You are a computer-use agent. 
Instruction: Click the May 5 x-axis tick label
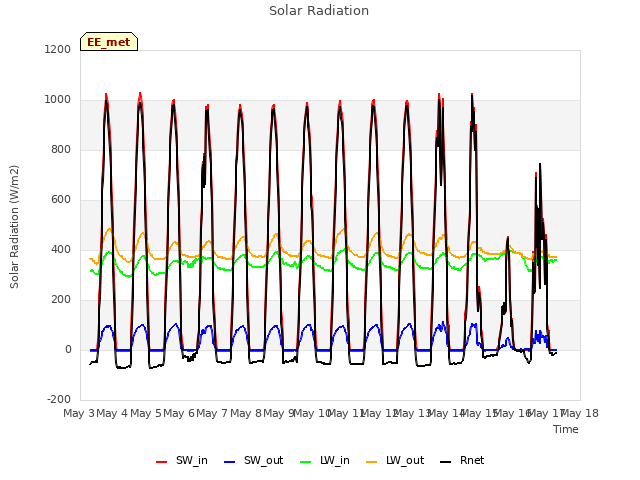(x=146, y=413)
